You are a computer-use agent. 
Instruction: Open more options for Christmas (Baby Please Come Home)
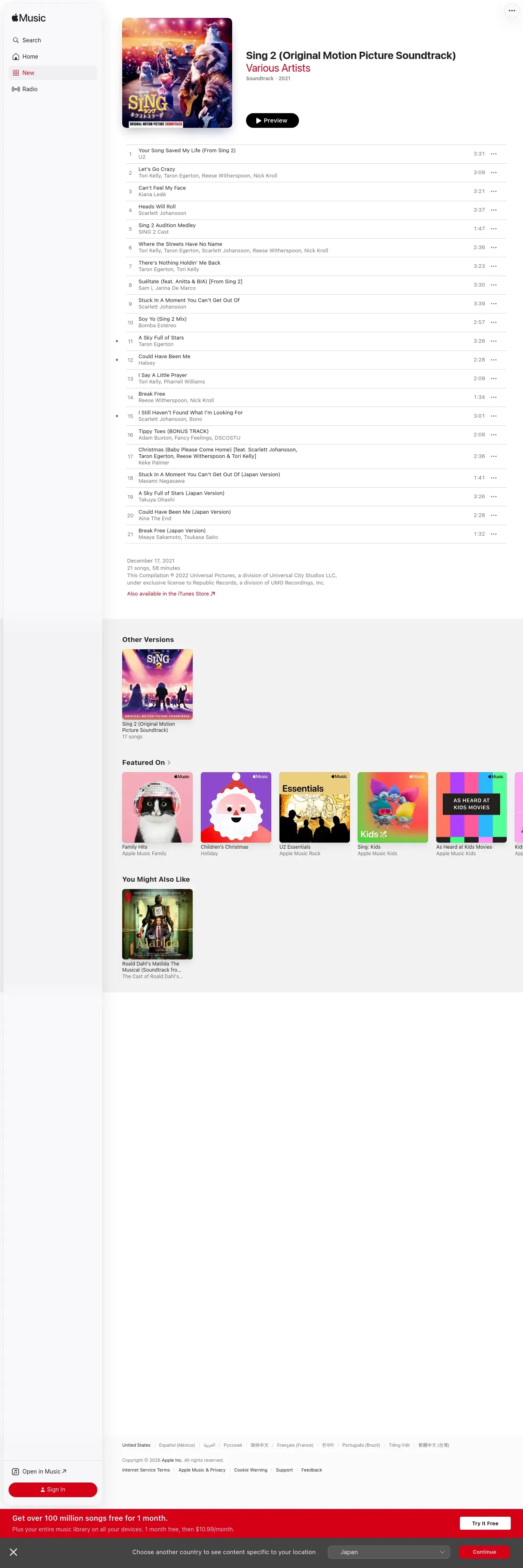494,457
